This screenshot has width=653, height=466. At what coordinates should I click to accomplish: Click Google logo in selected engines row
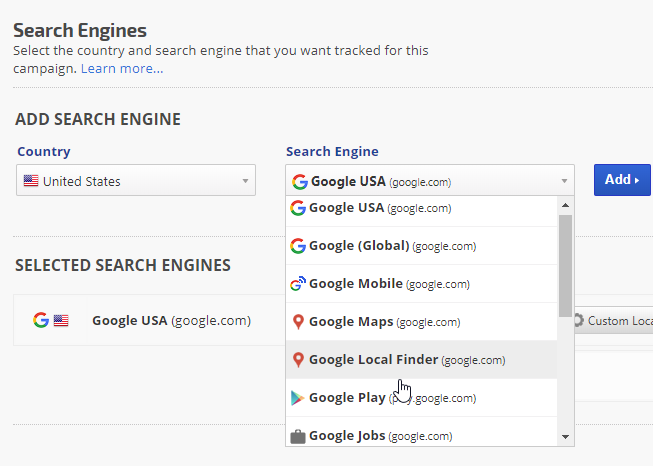pos(40,321)
